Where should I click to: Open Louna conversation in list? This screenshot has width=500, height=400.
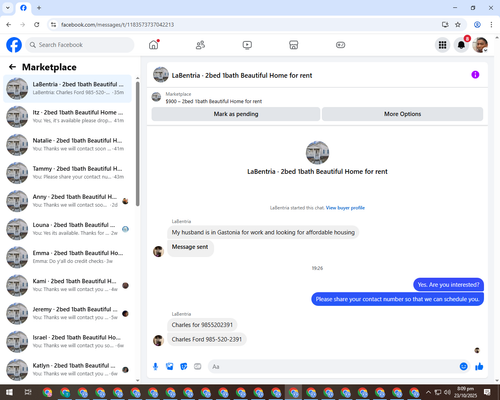point(67,229)
